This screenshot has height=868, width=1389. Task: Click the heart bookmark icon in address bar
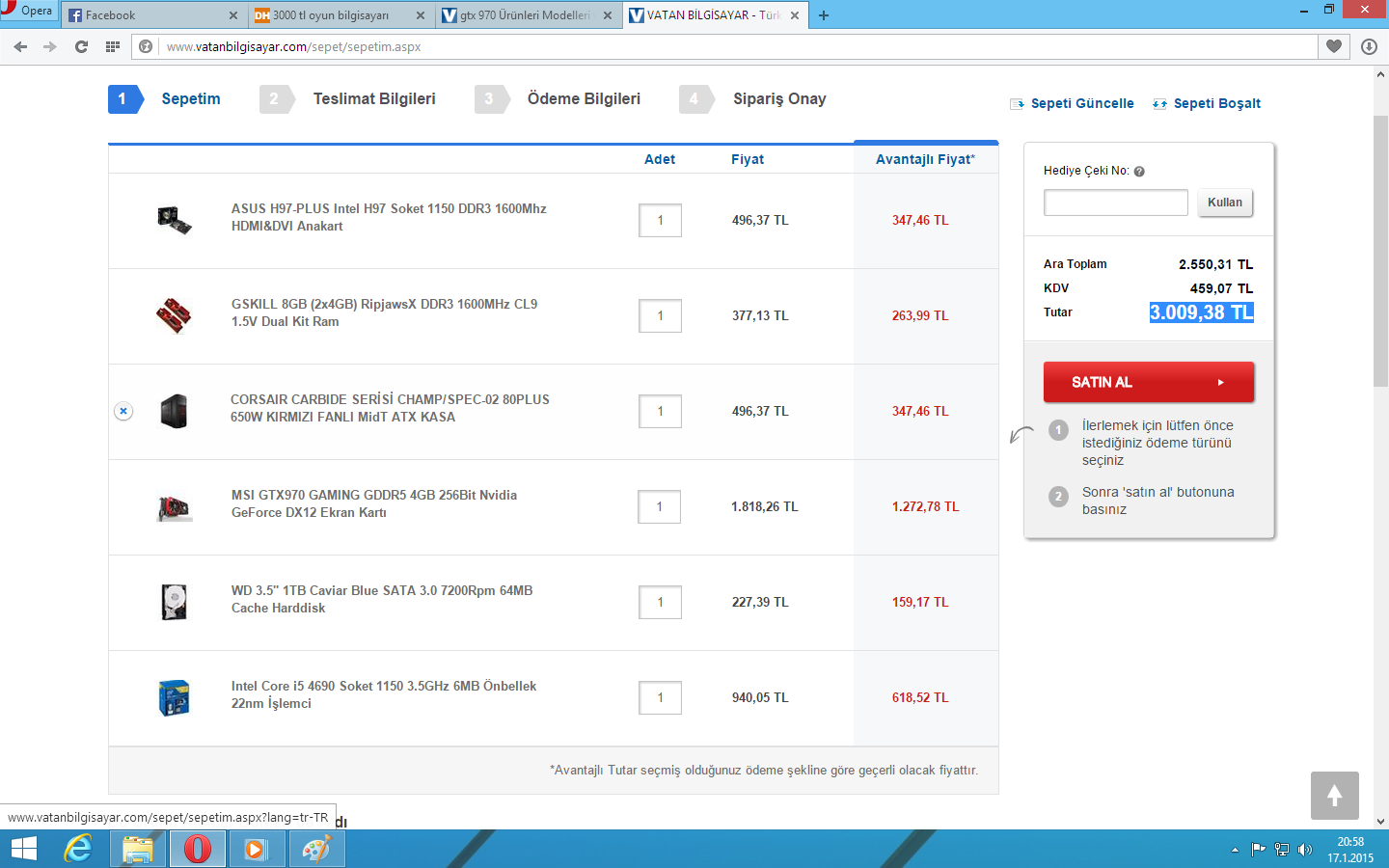click(x=1334, y=46)
